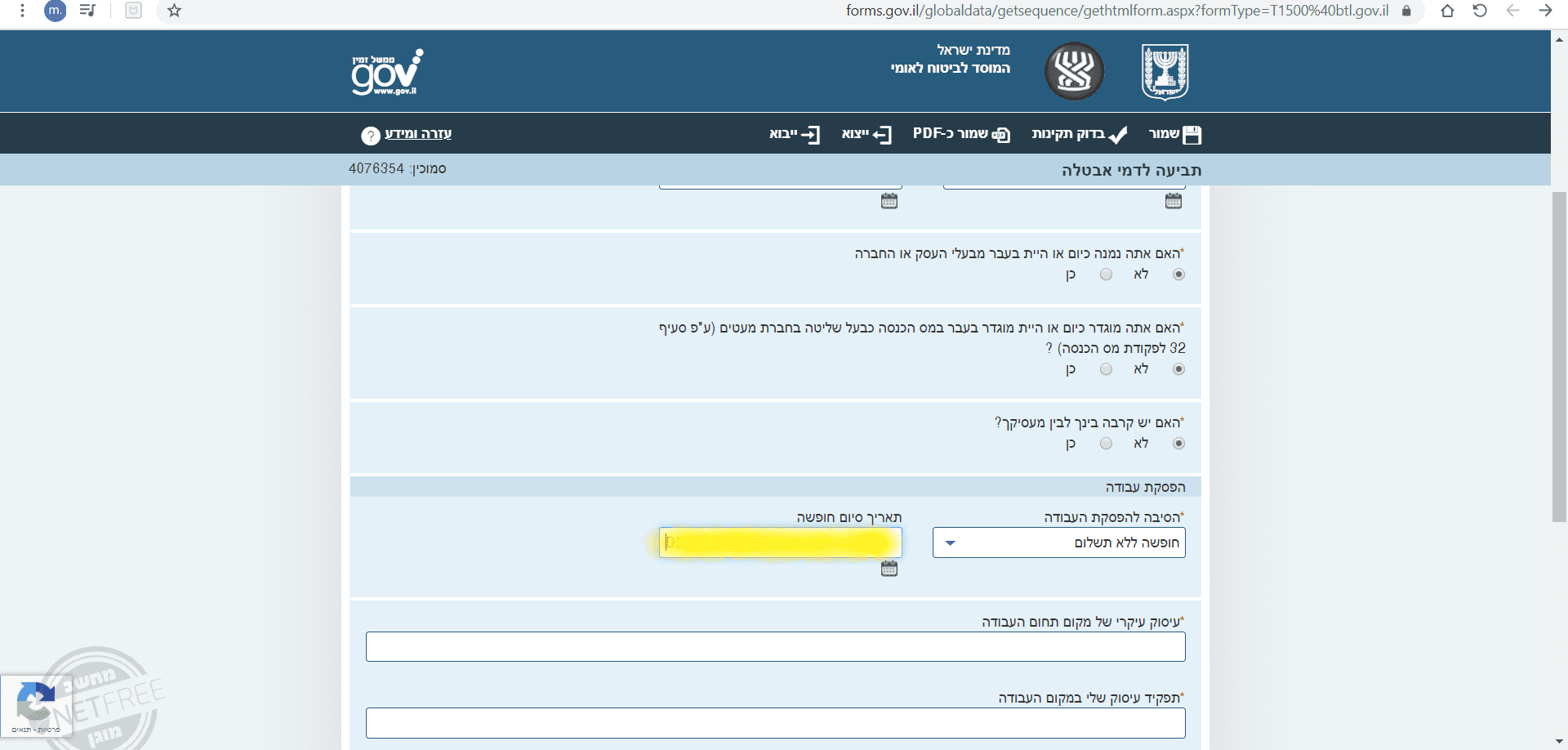Click the scrollbar down arrow
Image resolution: width=1568 pixels, height=750 pixels.
[1560, 742]
